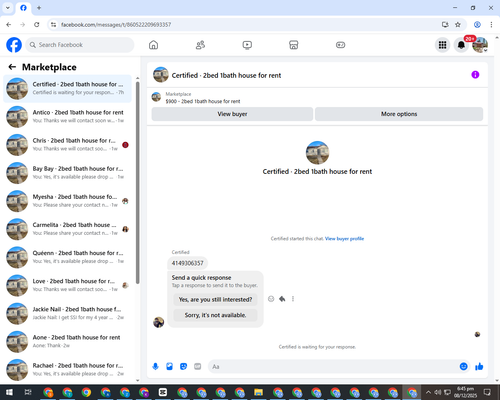Screen dimensions: 500x400
Task: Open the Marketplace storefront icon
Action: click(x=294, y=45)
